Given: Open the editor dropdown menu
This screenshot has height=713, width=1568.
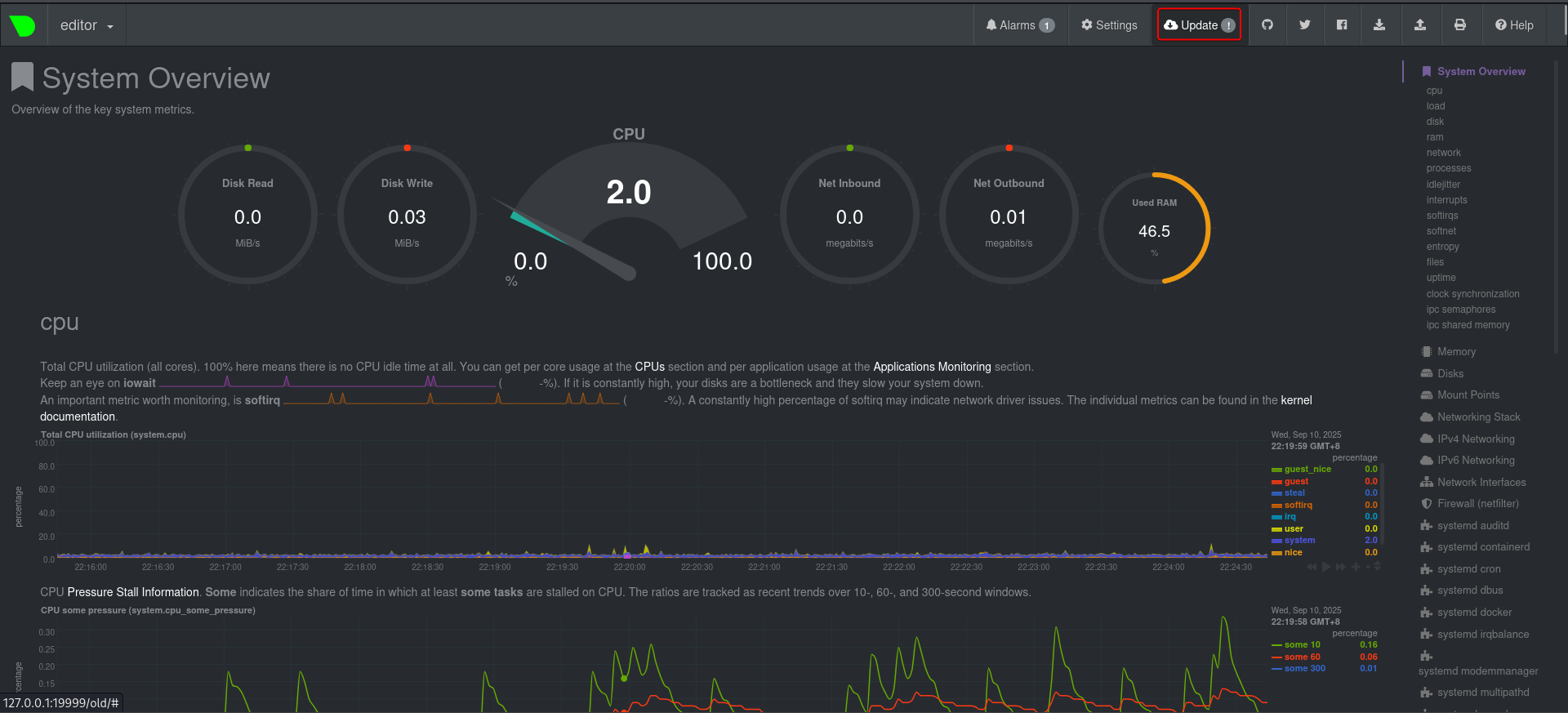Looking at the screenshot, I should point(87,25).
